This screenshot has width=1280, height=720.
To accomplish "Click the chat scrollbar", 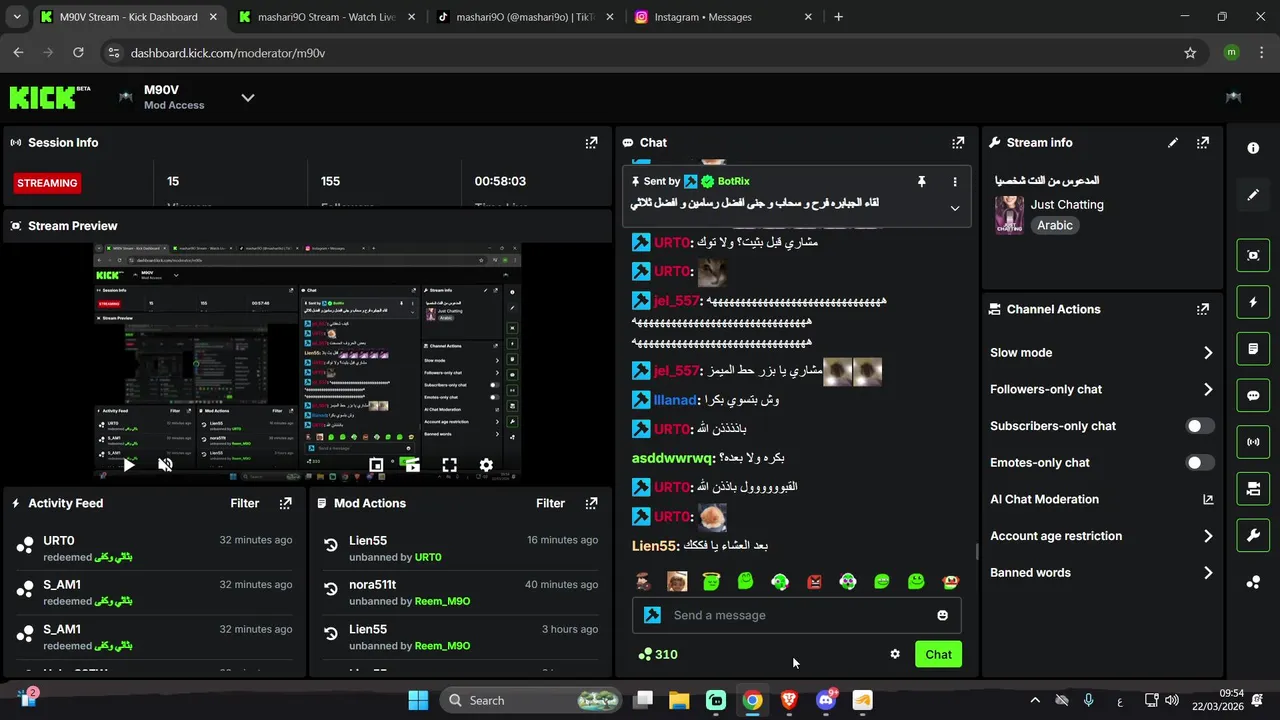I will coord(977,551).
